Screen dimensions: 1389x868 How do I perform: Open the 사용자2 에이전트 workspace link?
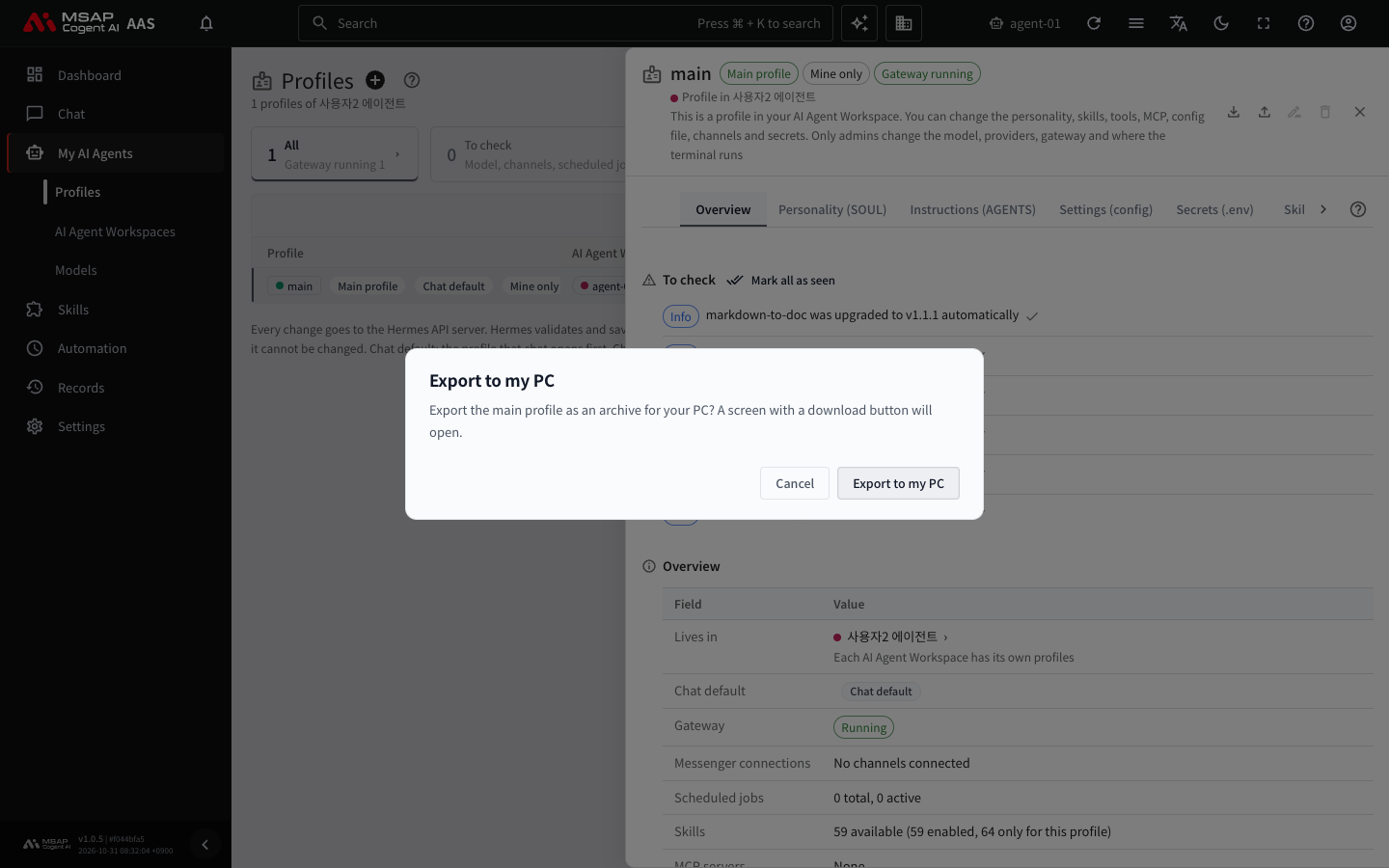(890, 637)
